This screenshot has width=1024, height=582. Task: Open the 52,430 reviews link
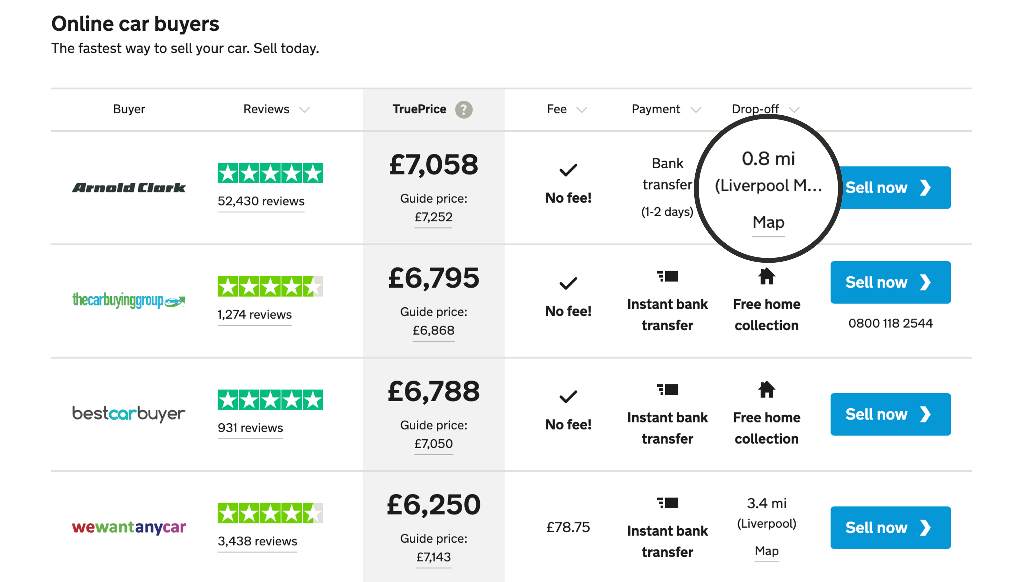(x=261, y=201)
